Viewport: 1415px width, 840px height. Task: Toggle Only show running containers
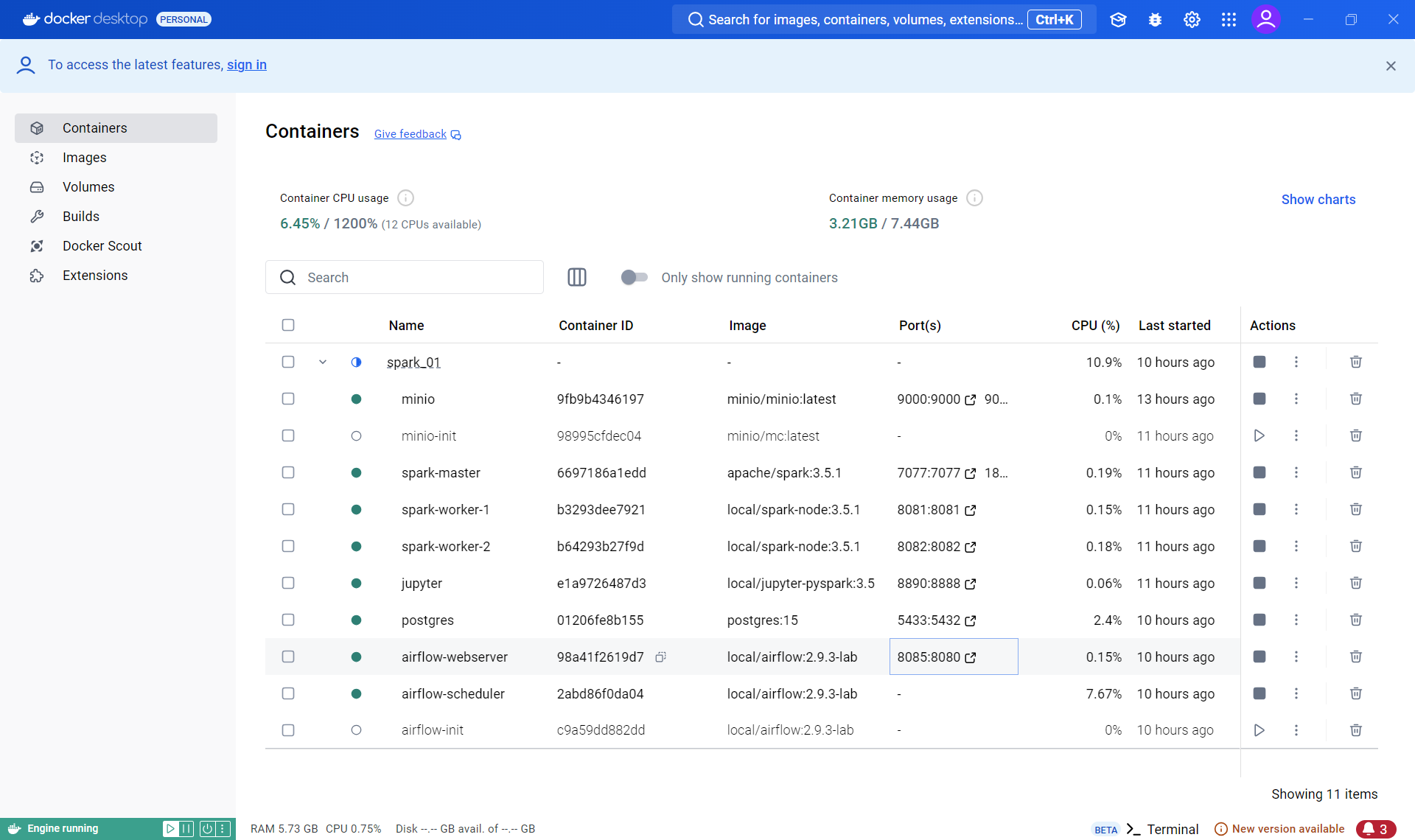pos(634,277)
